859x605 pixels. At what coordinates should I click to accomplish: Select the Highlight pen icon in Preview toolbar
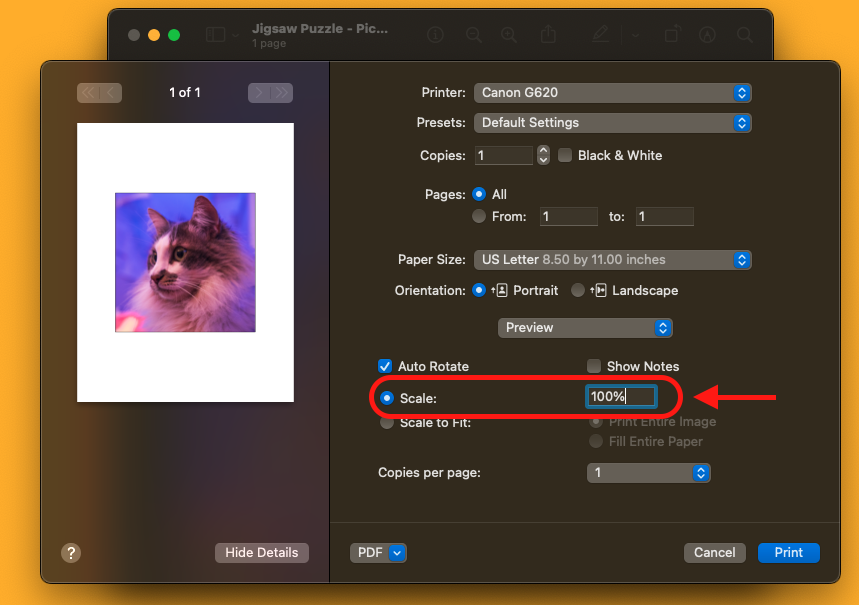point(600,34)
